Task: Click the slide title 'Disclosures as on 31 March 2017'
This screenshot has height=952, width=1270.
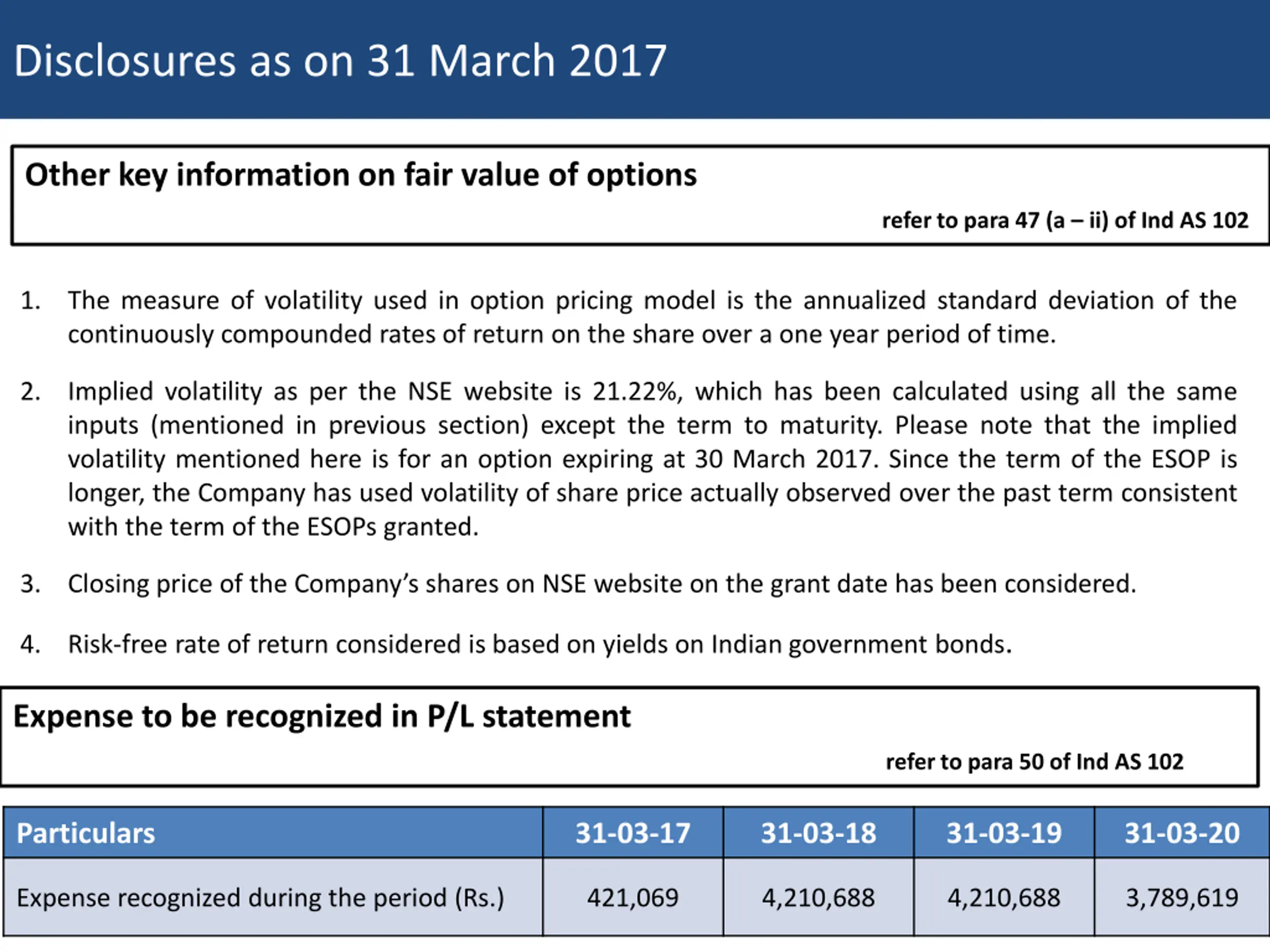Action: (340, 61)
